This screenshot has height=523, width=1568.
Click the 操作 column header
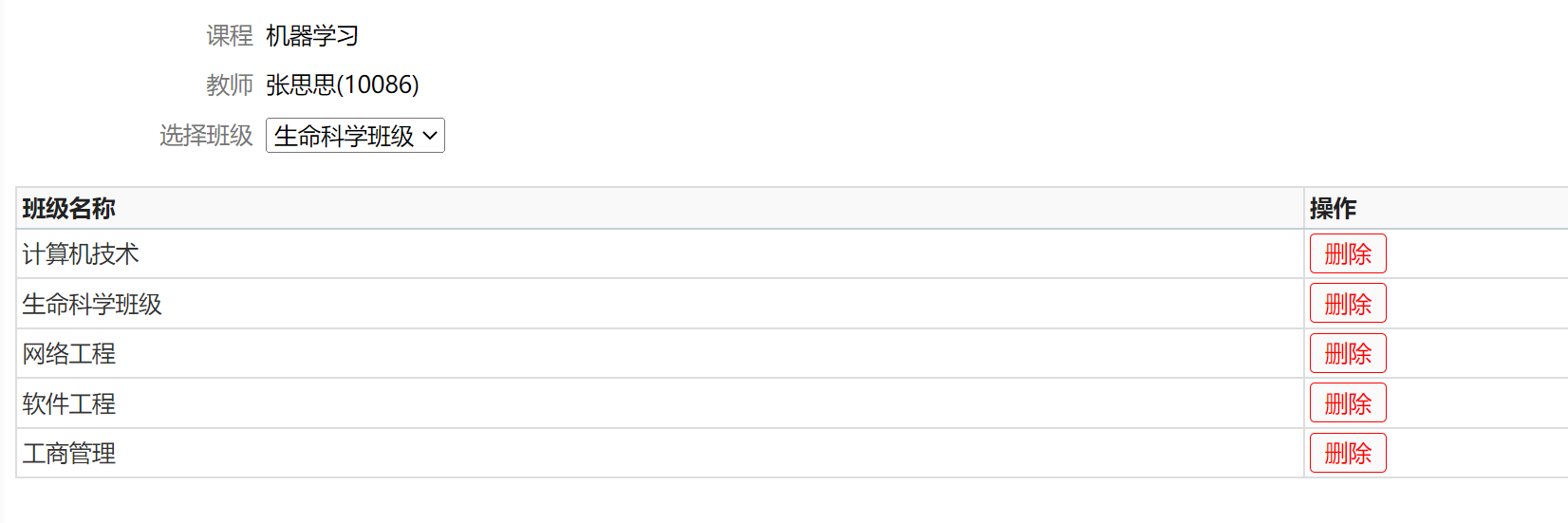1333,209
